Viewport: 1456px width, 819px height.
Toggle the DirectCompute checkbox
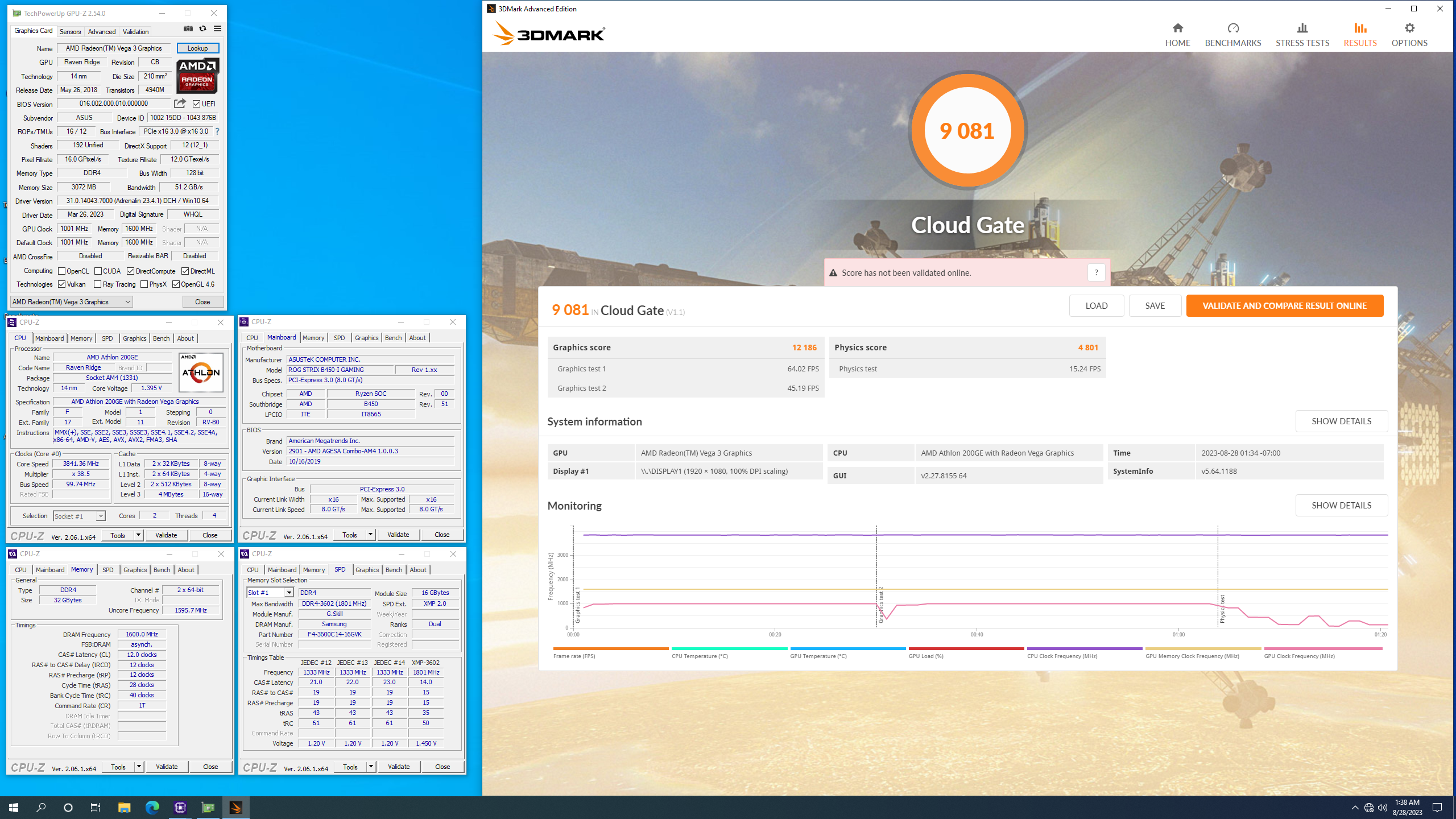click(130, 271)
